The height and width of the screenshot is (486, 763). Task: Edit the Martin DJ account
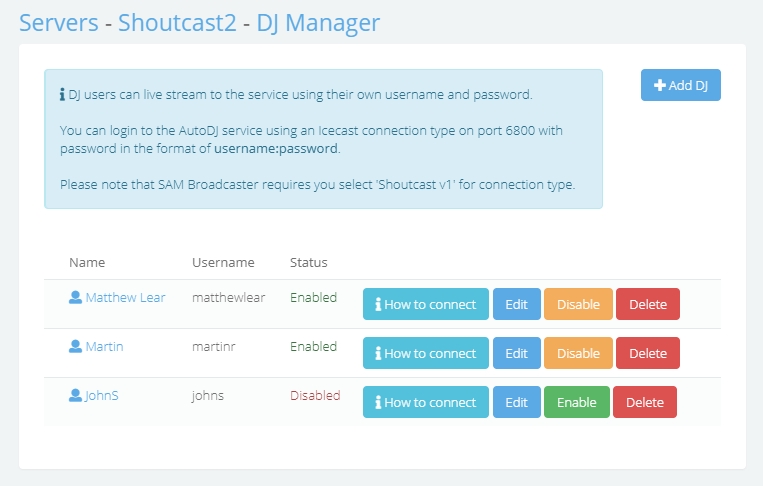(516, 353)
